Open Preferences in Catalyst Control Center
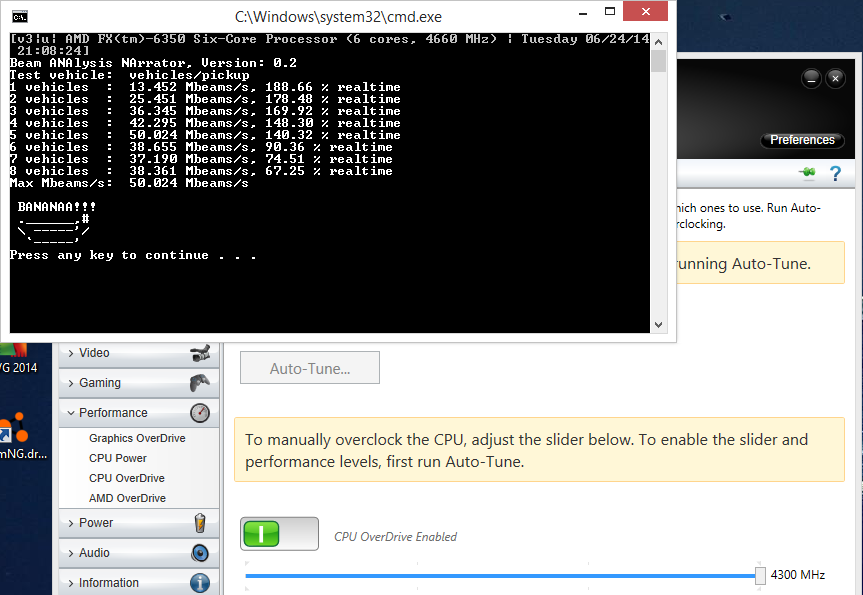The width and height of the screenshot is (863, 595). coord(802,140)
